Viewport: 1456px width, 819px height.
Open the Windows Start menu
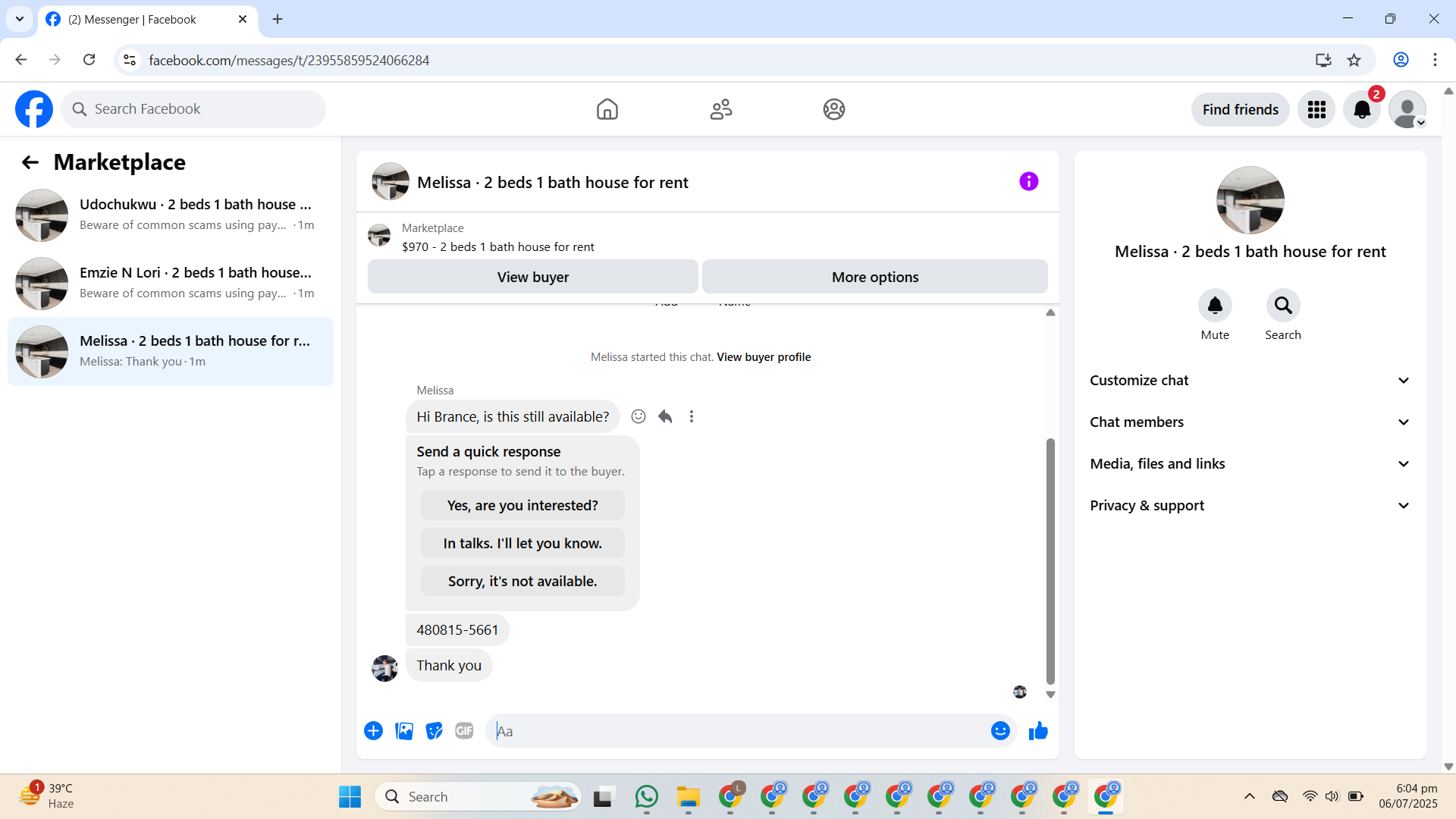pos(350,797)
